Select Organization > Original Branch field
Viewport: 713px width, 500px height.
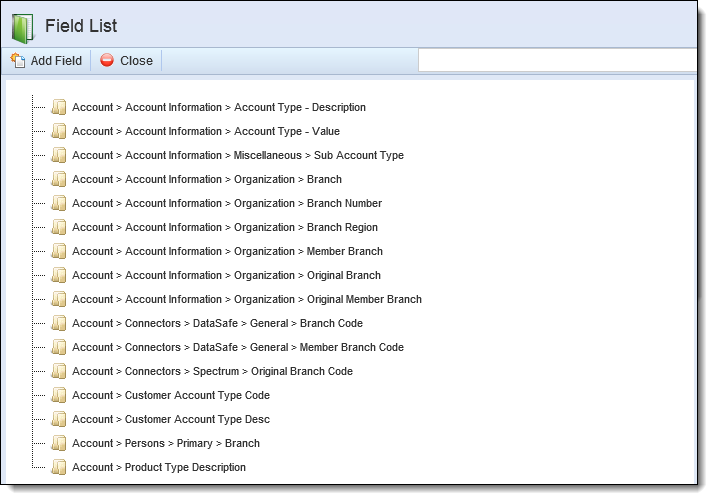point(226,275)
